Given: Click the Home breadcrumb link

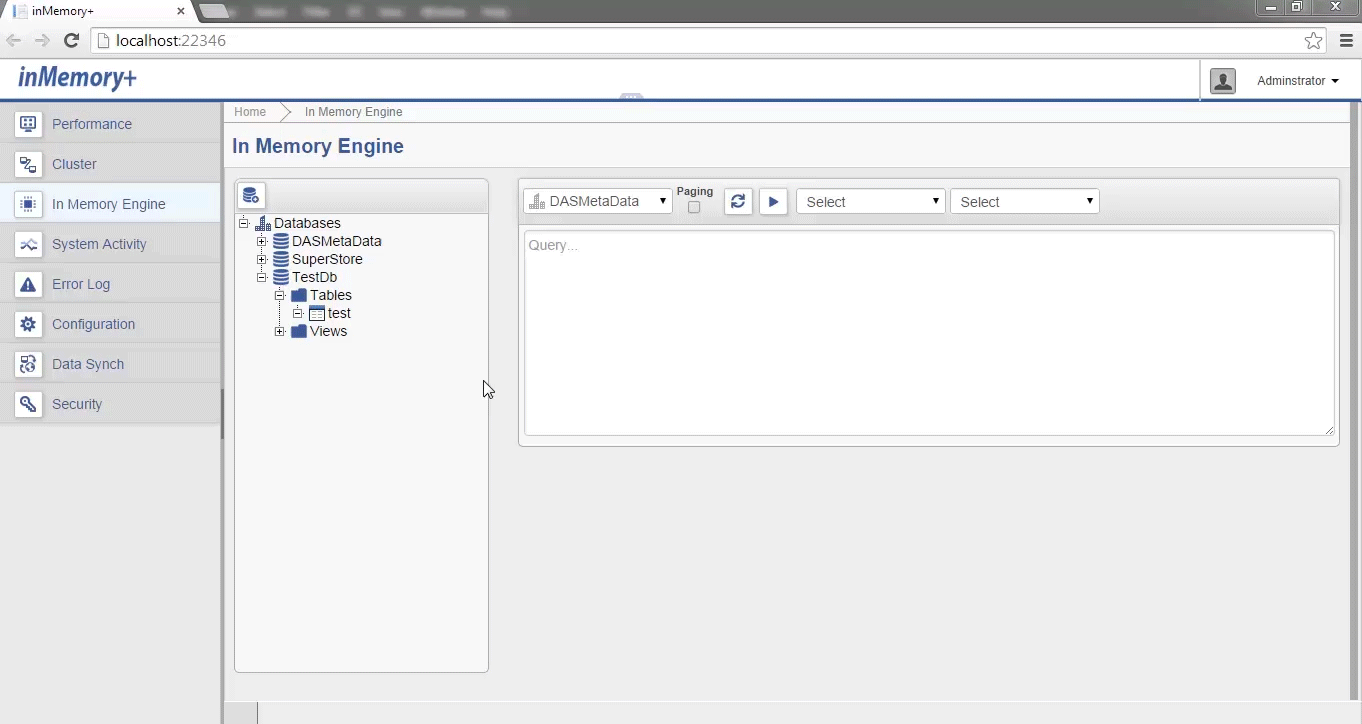Looking at the screenshot, I should click(x=250, y=112).
